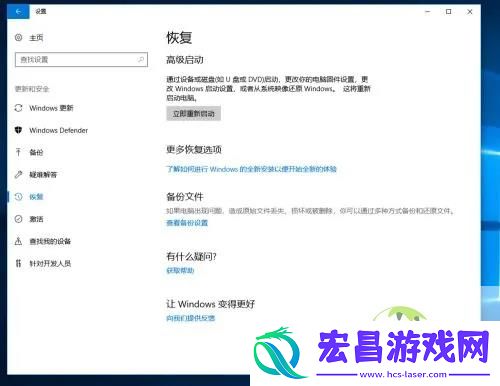Screen dimensions: 500x386
Task: Click 获取帮助 link
Action: point(180,270)
